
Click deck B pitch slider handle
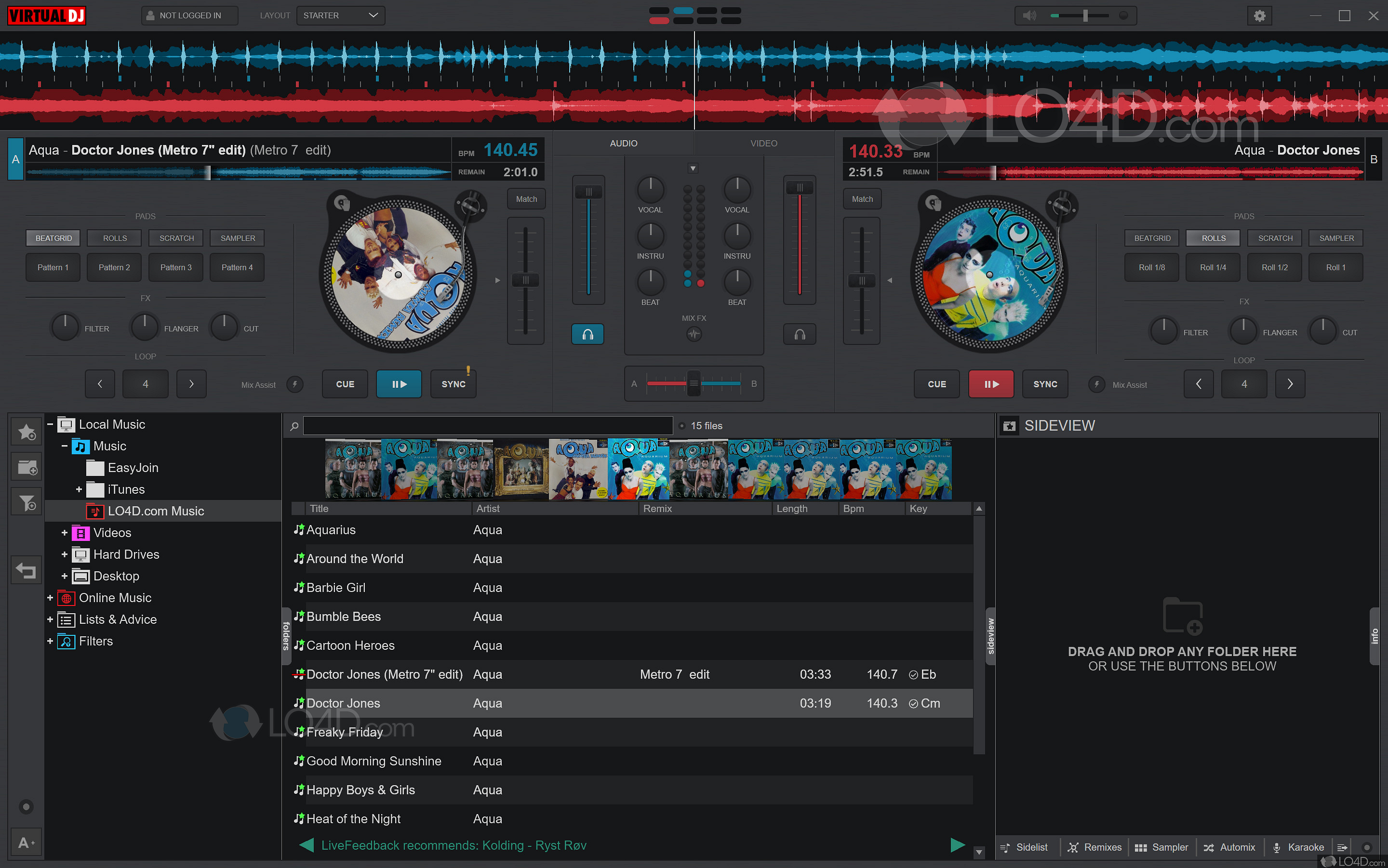(x=861, y=281)
